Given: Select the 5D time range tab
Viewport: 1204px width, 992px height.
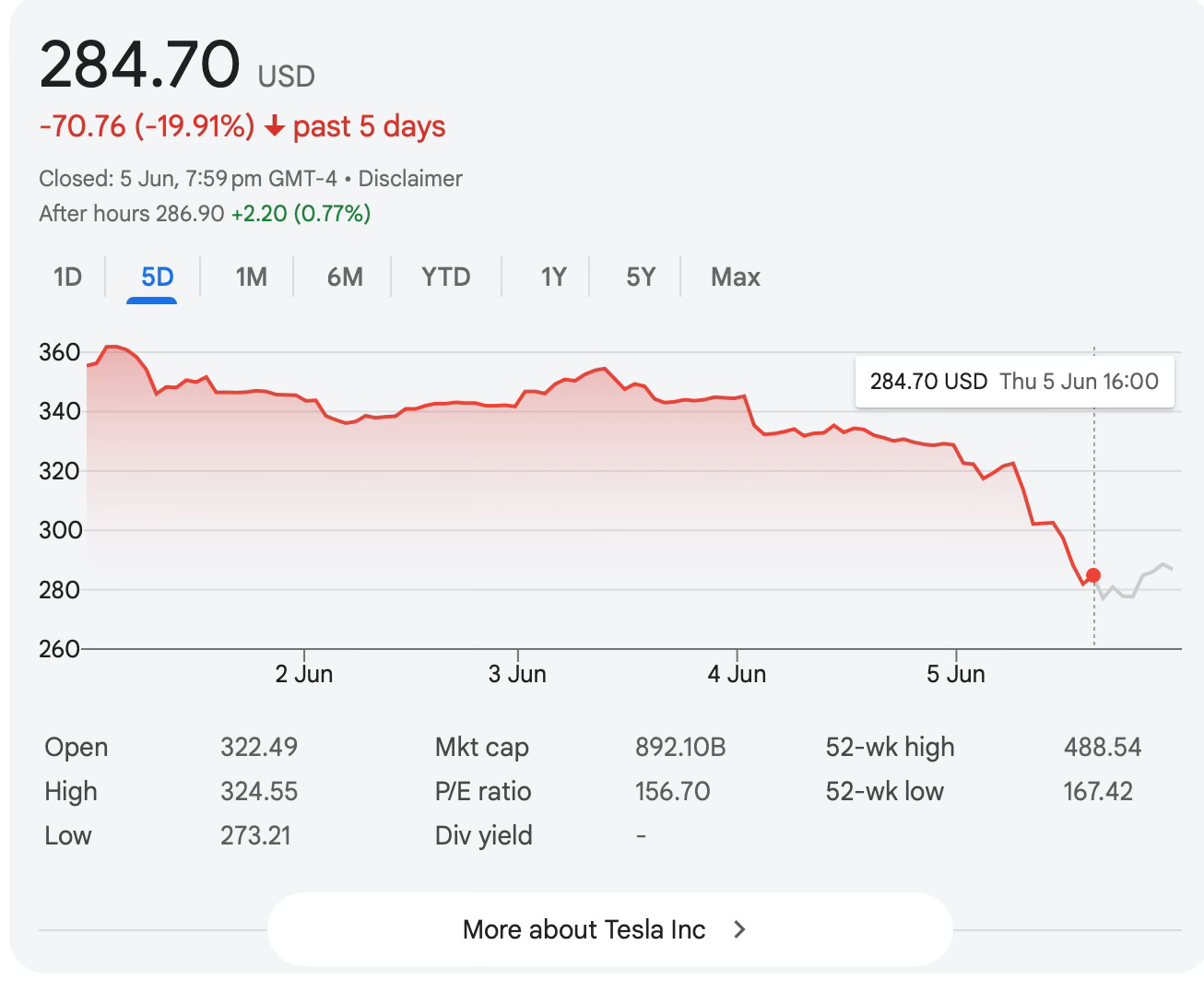Looking at the screenshot, I should [158, 277].
